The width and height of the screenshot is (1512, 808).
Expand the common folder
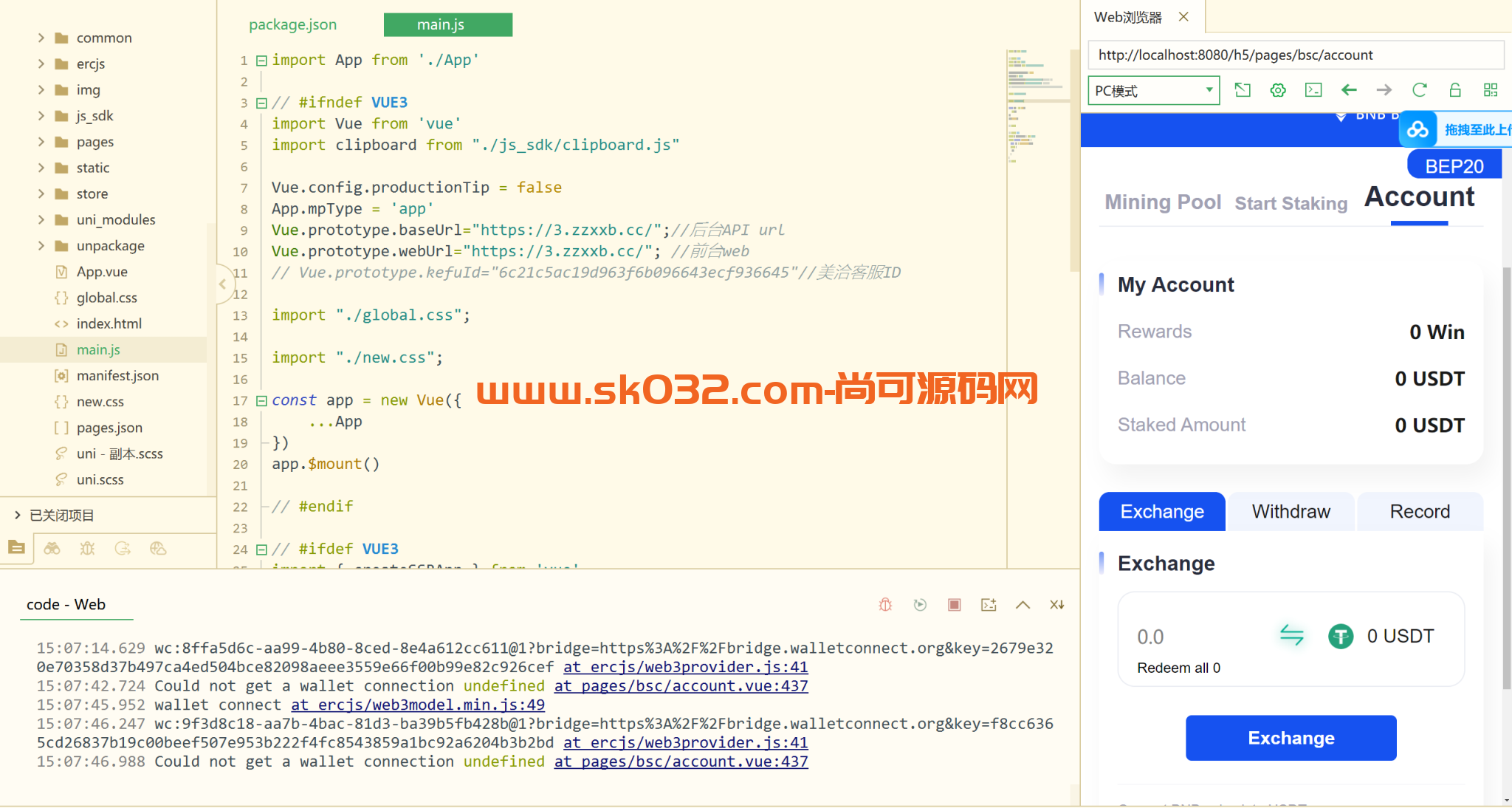click(x=41, y=38)
